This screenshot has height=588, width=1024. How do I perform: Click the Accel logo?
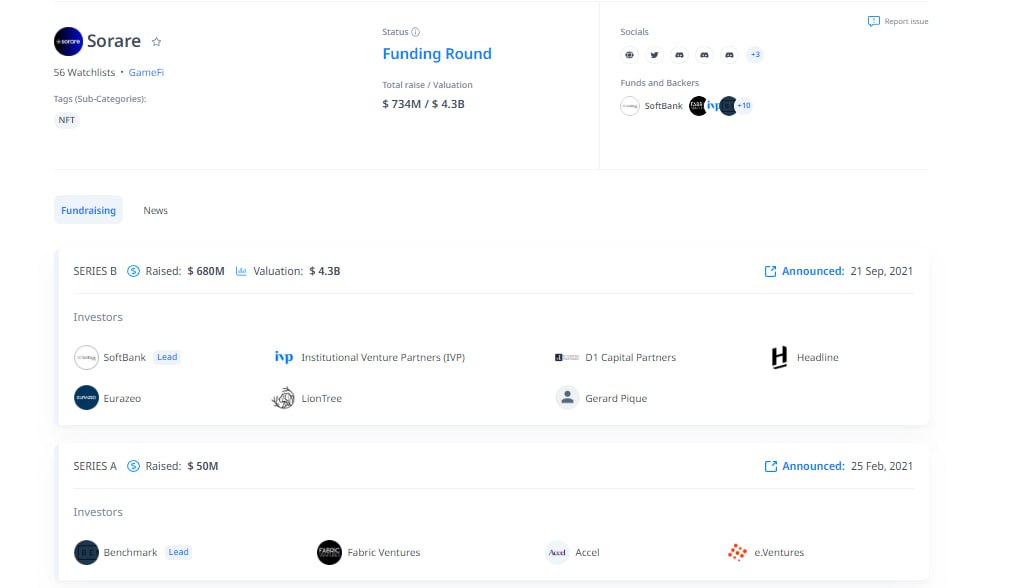557,553
